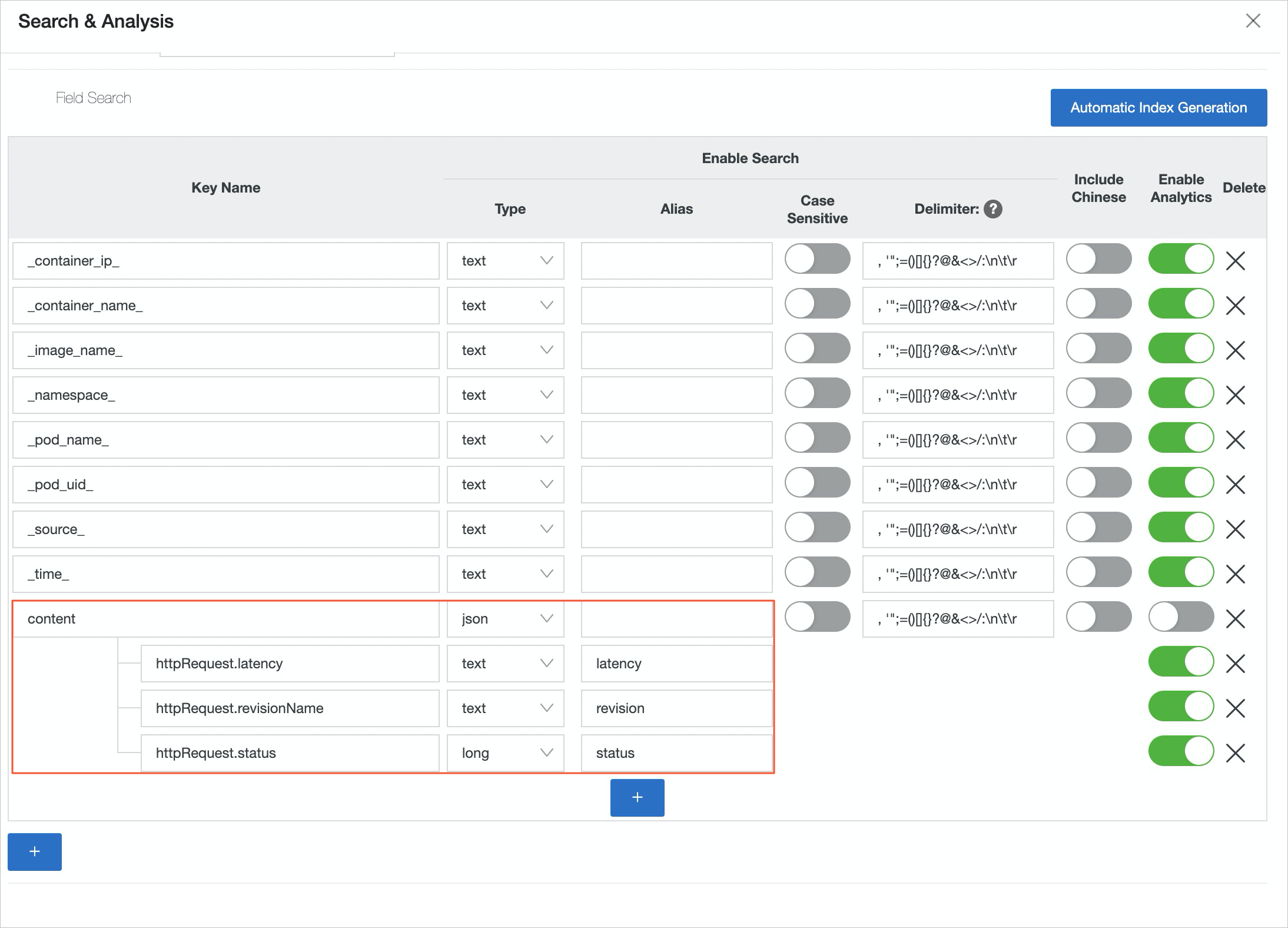Viewport: 1288px width, 928px height.
Task: Close the Search & Analysis dialog
Action: point(1253,21)
